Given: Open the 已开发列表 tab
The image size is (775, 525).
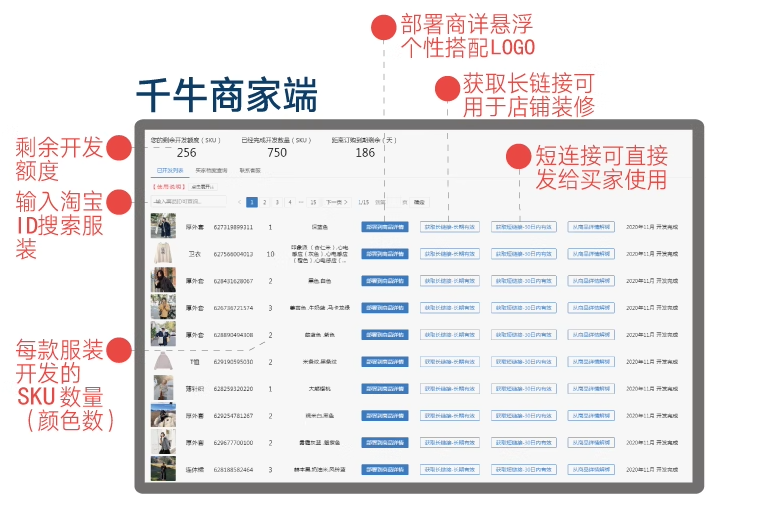Looking at the screenshot, I should (x=170, y=171).
